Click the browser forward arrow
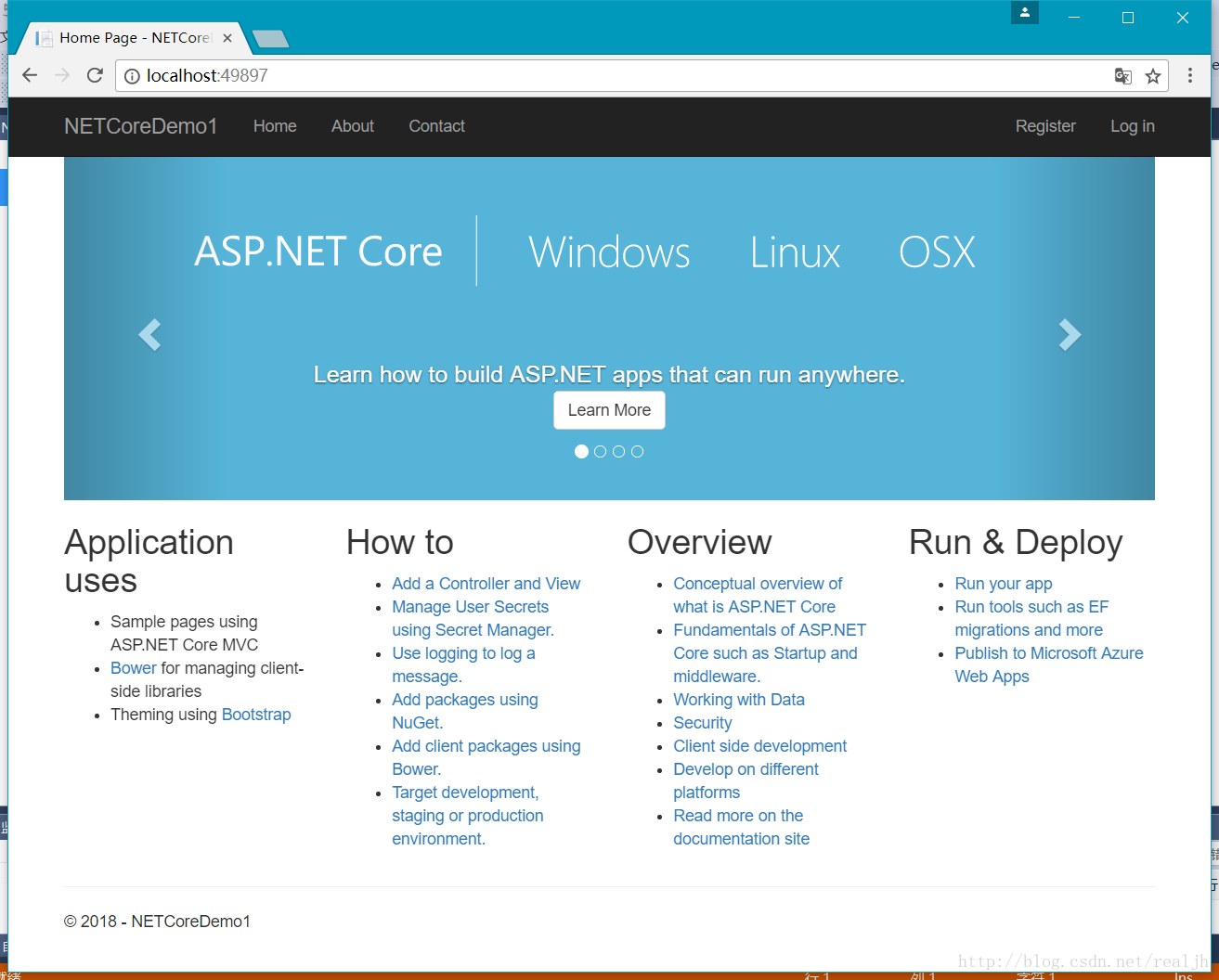Image resolution: width=1219 pixels, height=980 pixels. tap(62, 75)
